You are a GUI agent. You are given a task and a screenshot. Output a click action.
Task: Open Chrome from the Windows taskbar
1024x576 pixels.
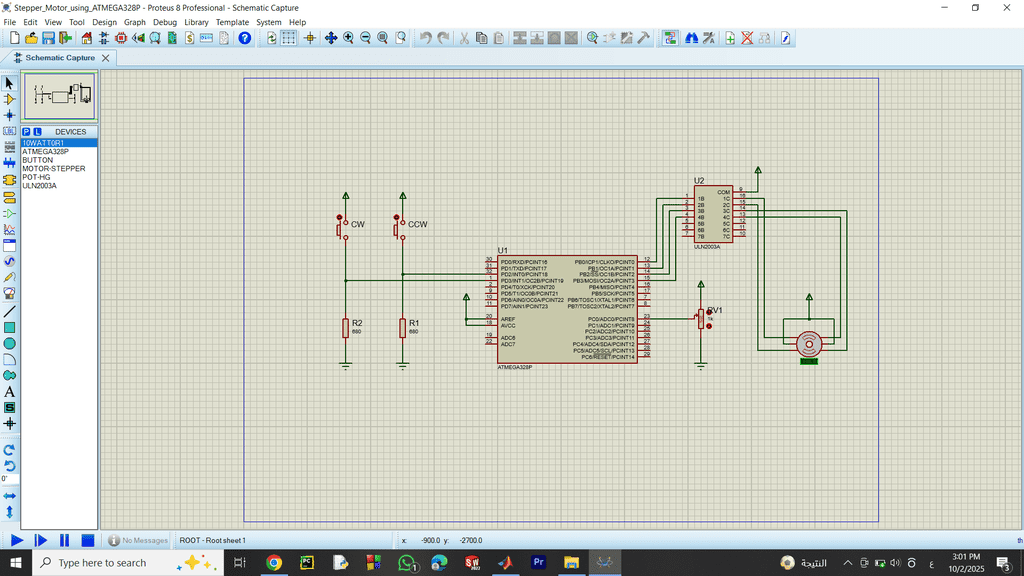[273, 563]
